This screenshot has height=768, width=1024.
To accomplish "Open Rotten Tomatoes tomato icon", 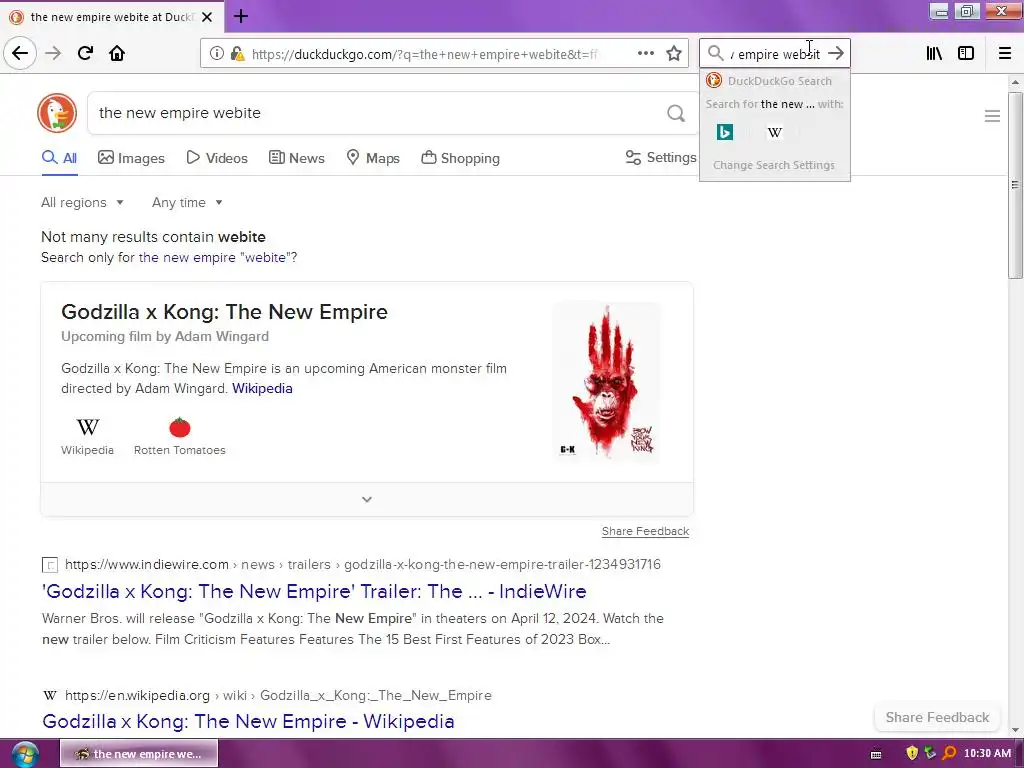I will 180,427.
